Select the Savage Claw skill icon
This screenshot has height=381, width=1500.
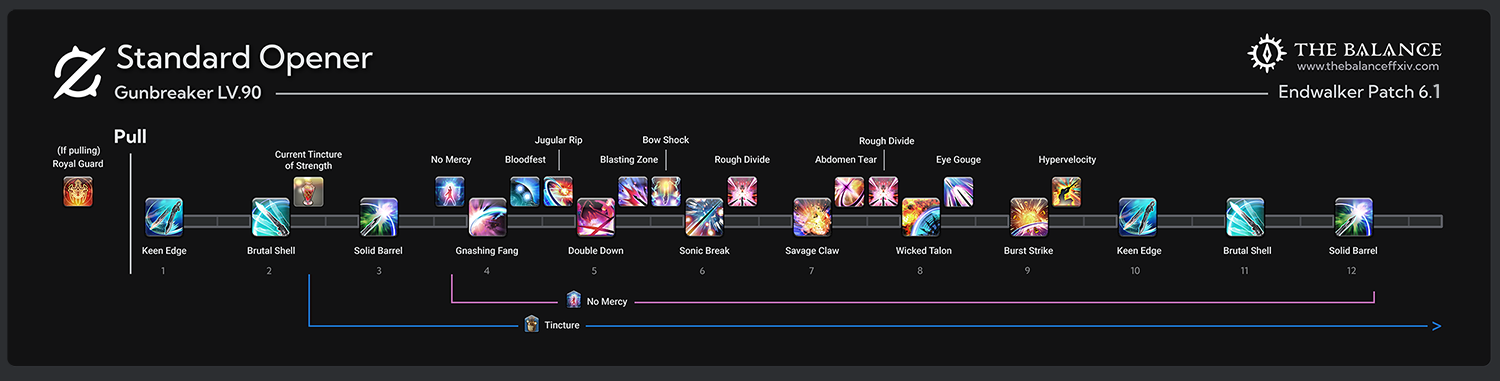812,217
